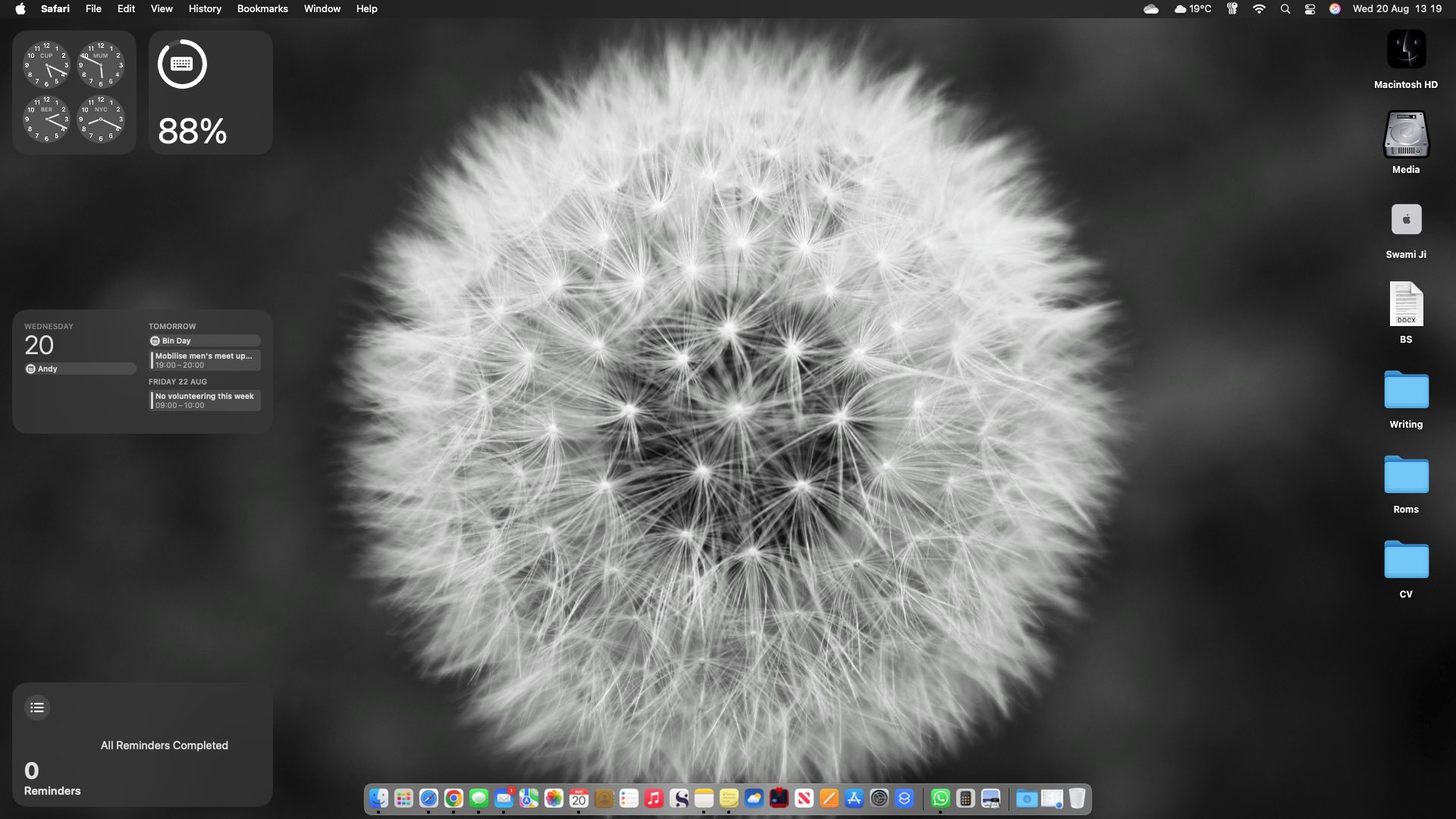1456x819 pixels.
Task: Open Google Chrome from the Dock
Action: tap(453, 799)
